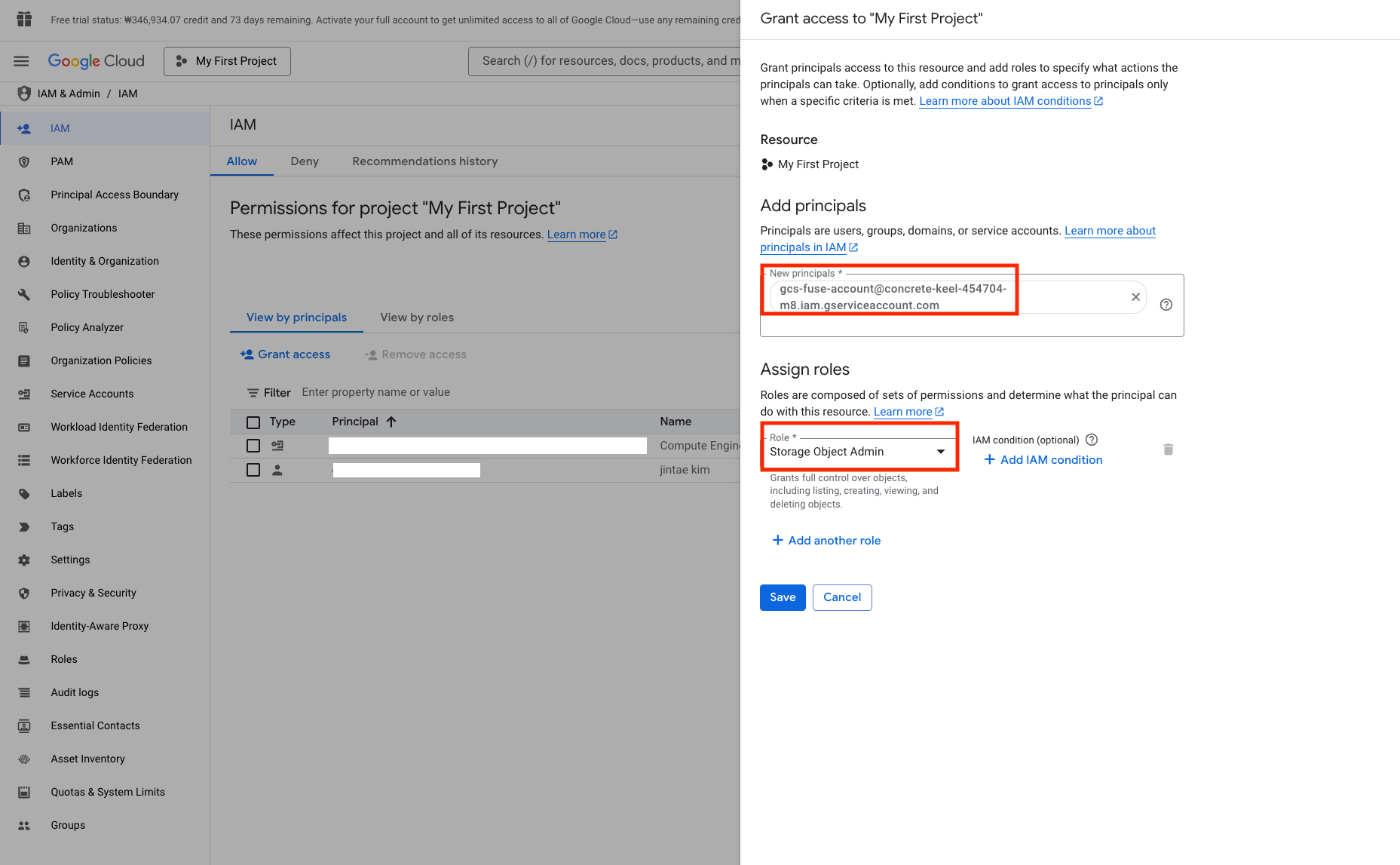Open the My First Project selector

point(227,61)
